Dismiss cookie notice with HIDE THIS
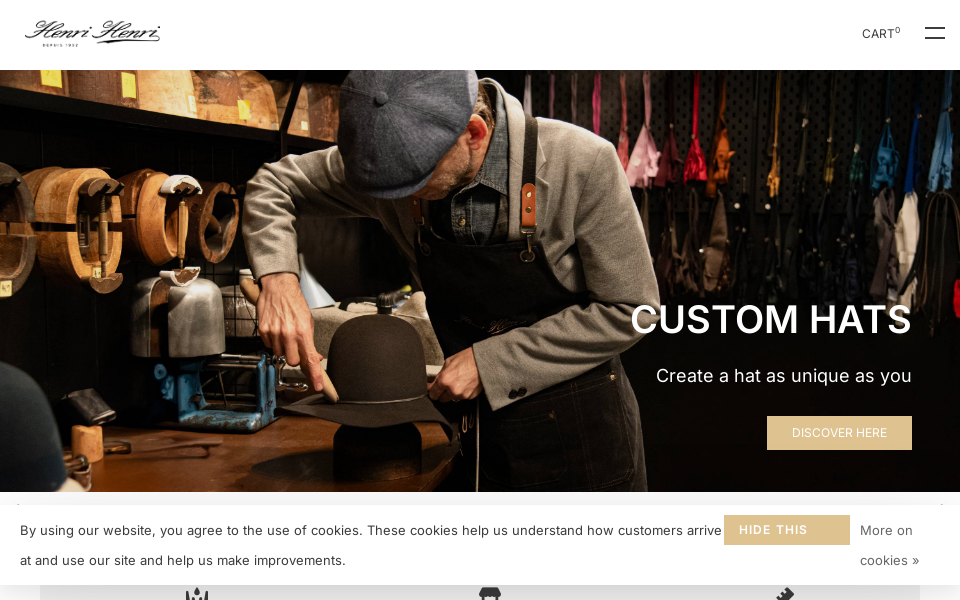 click(x=787, y=530)
